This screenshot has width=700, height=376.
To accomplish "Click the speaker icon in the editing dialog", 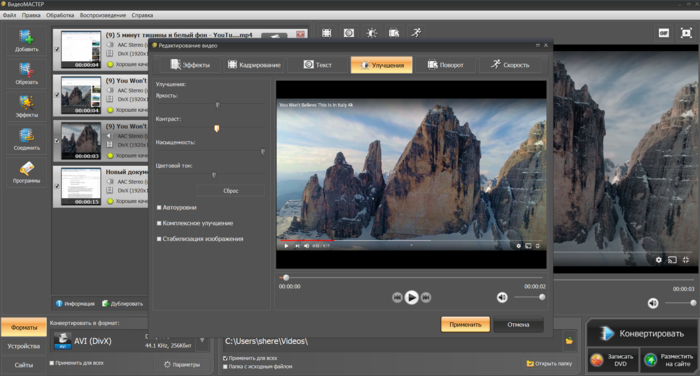I will click(502, 297).
